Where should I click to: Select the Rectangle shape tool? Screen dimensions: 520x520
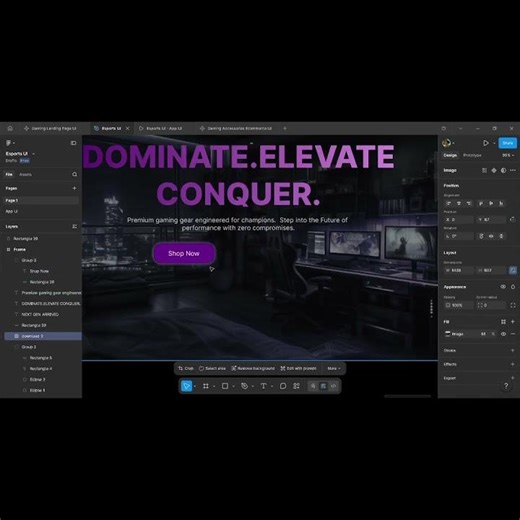click(x=225, y=386)
